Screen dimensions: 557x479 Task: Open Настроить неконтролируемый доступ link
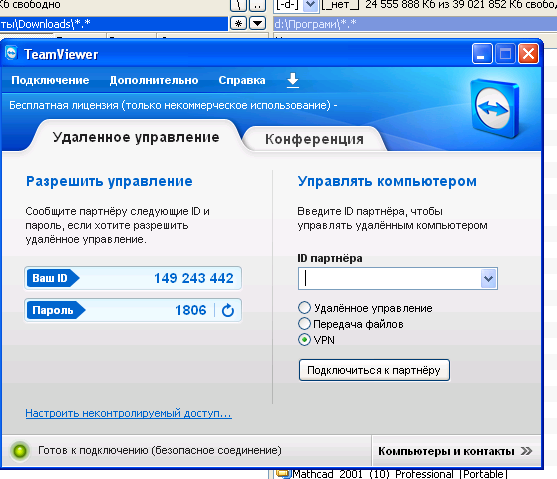coord(129,414)
